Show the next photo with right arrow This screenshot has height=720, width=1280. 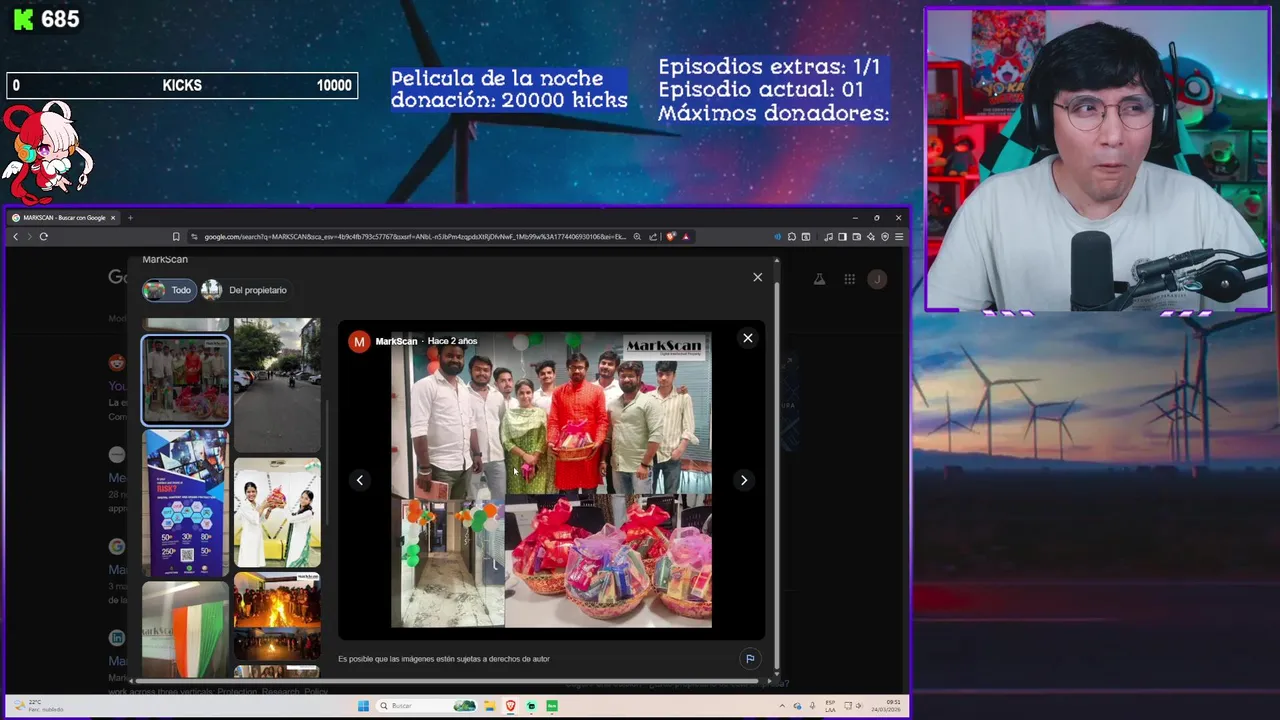coord(744,480)
